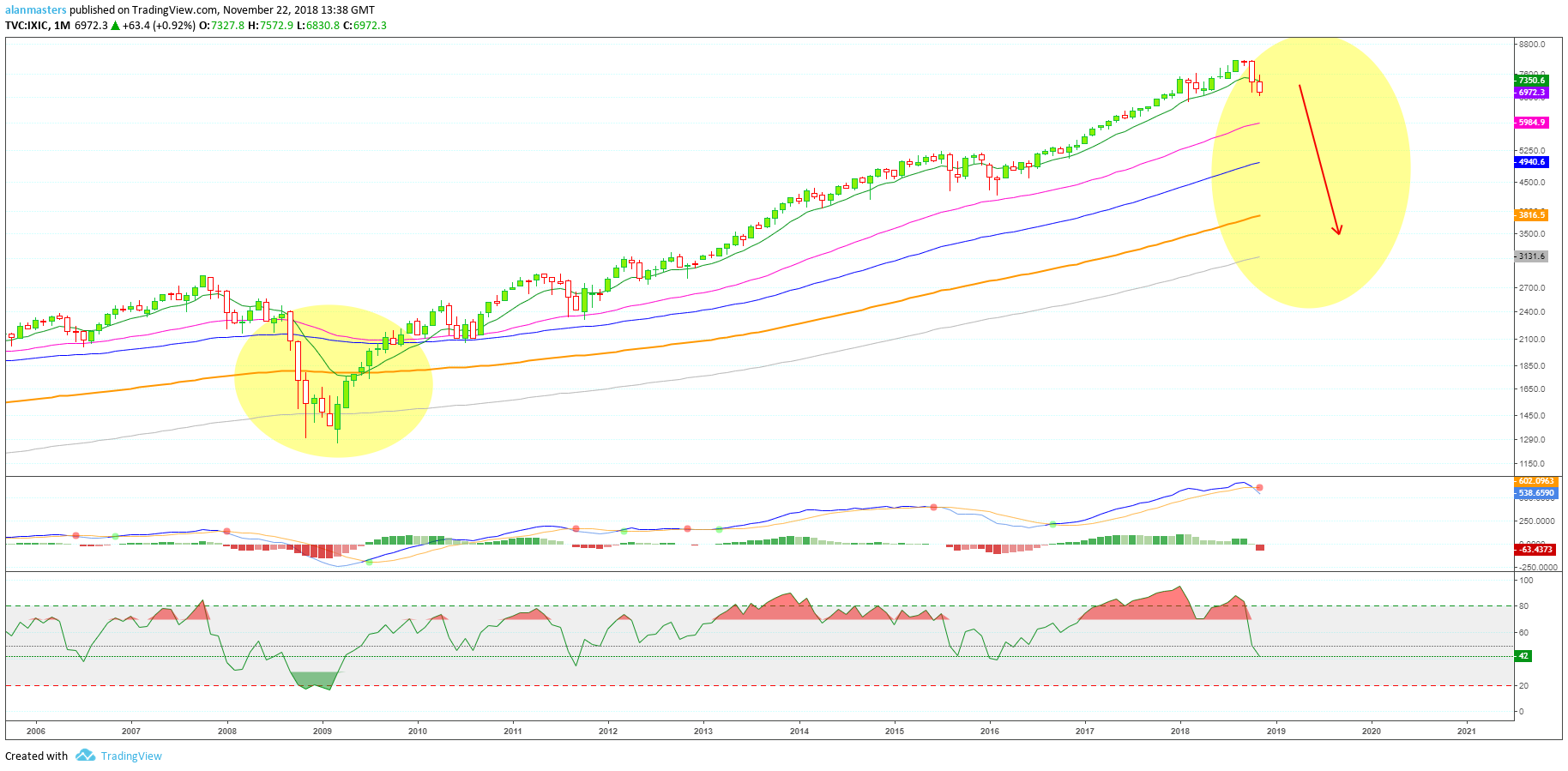This screenshot has height=771, width=1568.
Task: Click the red -63.4373 histogram value label
Action: [1535, 550]
